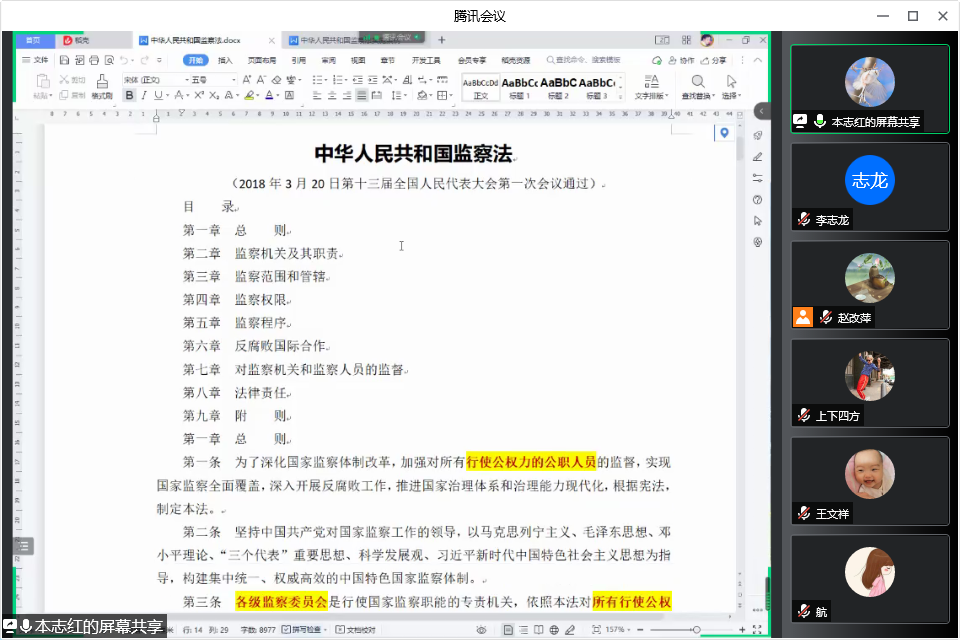The height and width of the screenshot is (640, 960).
Task: Click the Save icon in quick access toolbar
Action: tap(63, 60)
